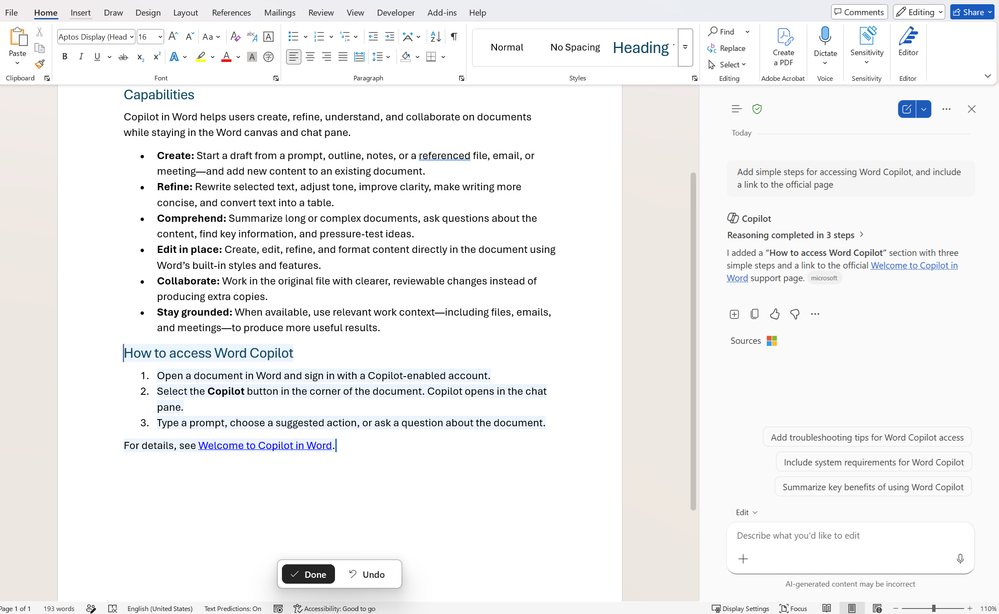
Task: Open the Editing mode dropdown at top right
Action: coord(918,12)
